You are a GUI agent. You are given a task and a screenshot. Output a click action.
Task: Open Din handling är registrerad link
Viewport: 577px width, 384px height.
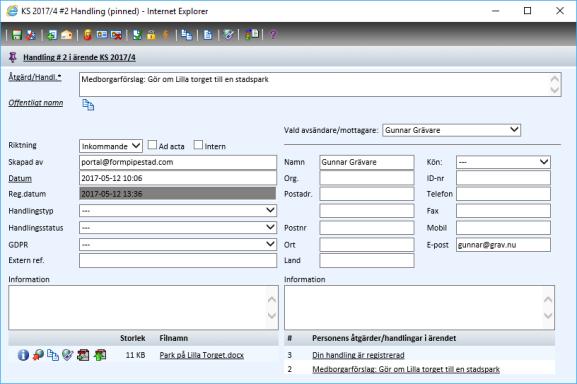[358, 355]
